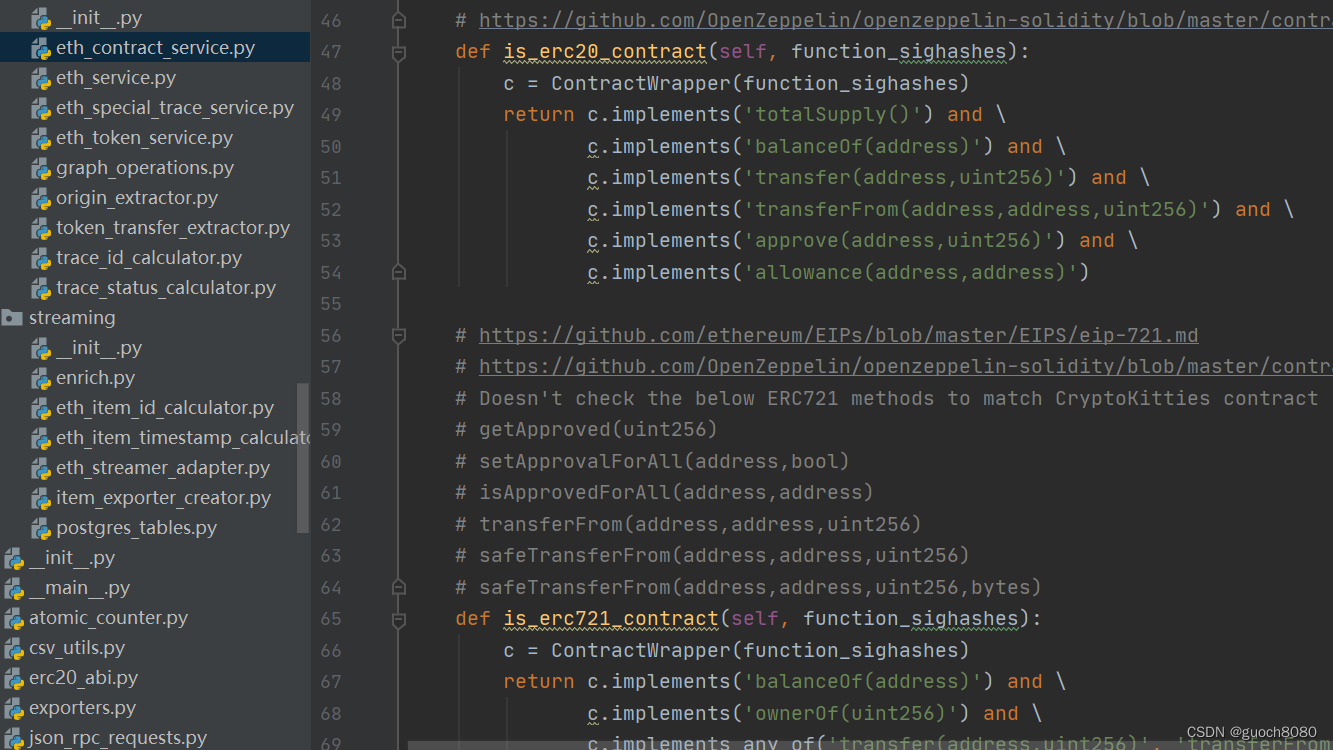Collapse is_erc721_contract function at line 65
Screen dimensions: 1333x750
pos(398,619)
